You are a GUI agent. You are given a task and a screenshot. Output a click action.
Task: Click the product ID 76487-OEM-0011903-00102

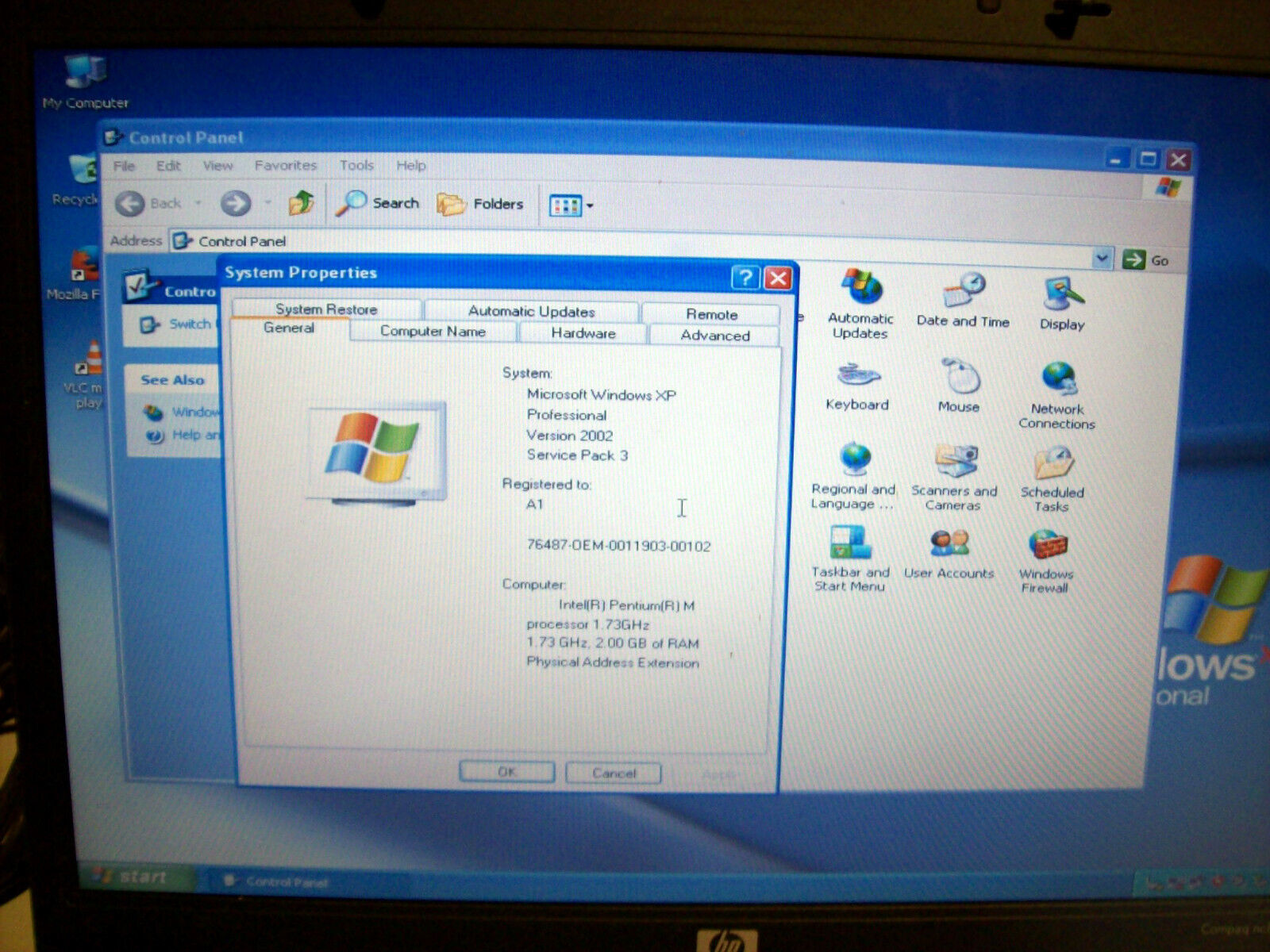pos(618,546)
